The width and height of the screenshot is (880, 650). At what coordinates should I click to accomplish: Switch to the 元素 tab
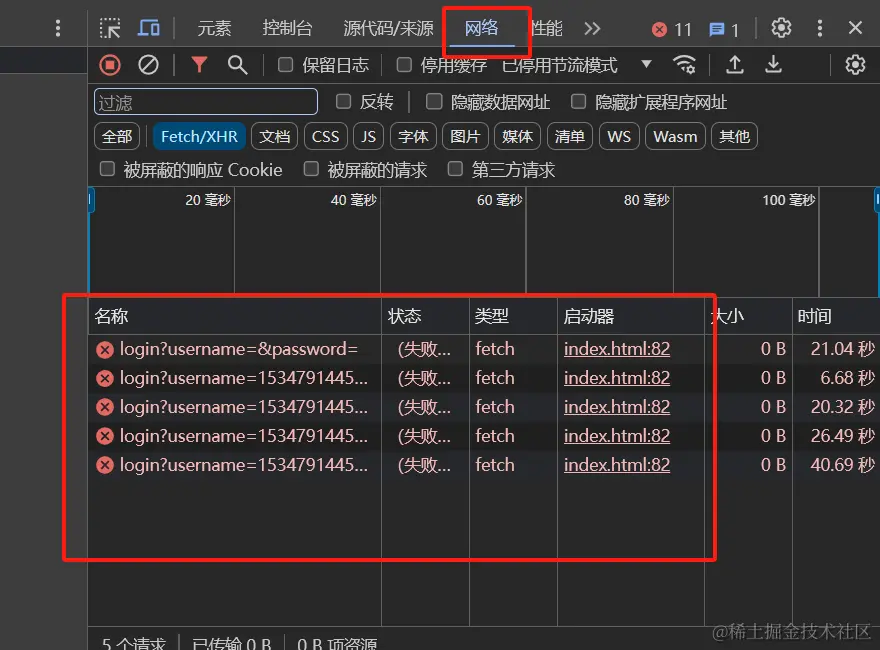pyautogui.click(x=214, y=28)
